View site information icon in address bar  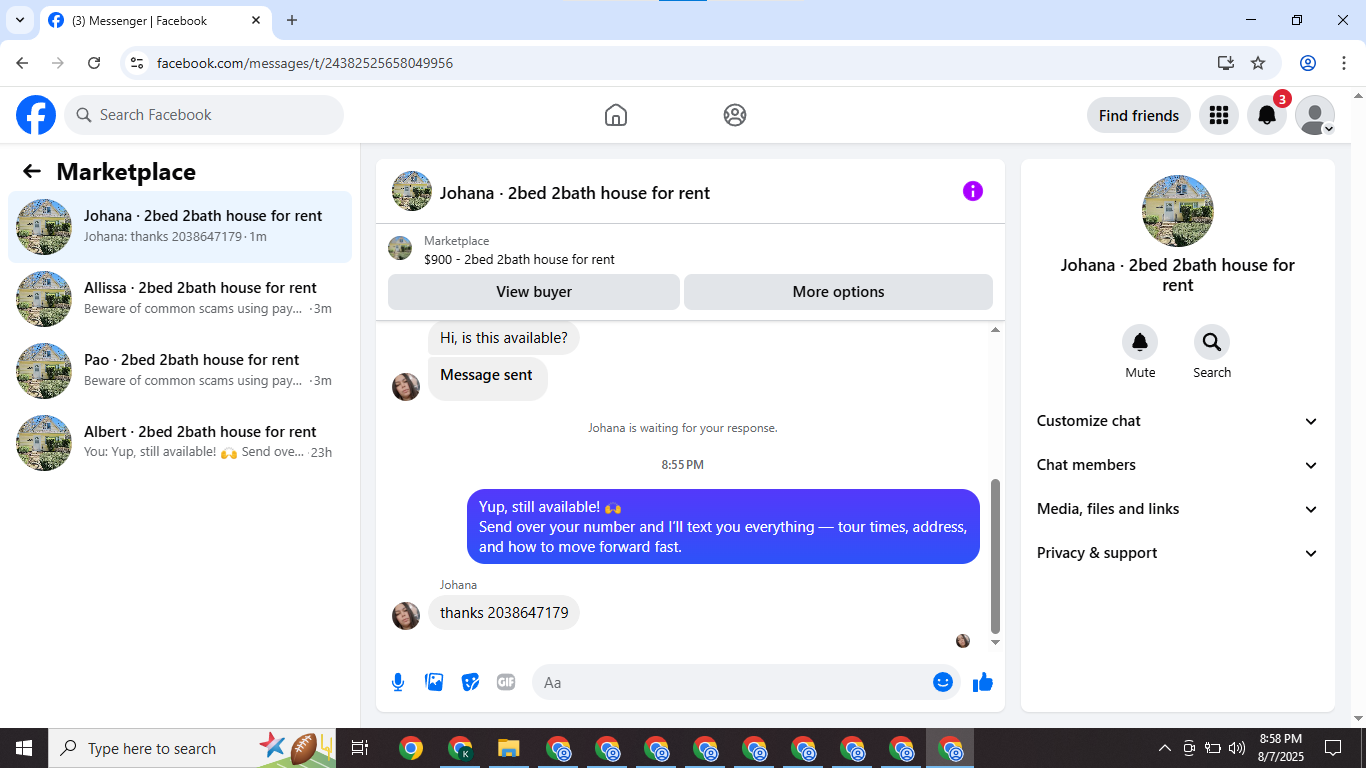click(x=138, y=63)
